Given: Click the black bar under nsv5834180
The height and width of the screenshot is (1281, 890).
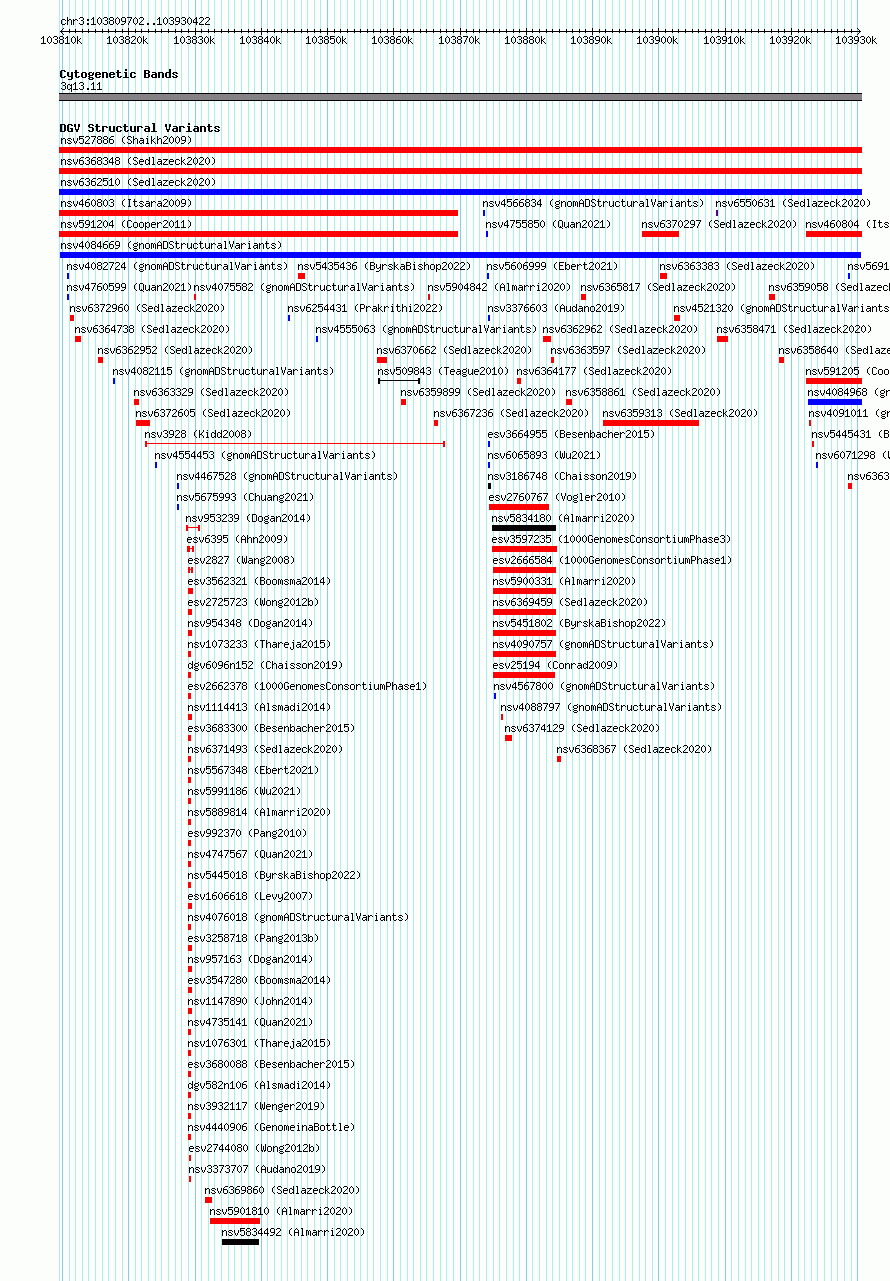Looking at the screenshot, I should tap(523, 528).
